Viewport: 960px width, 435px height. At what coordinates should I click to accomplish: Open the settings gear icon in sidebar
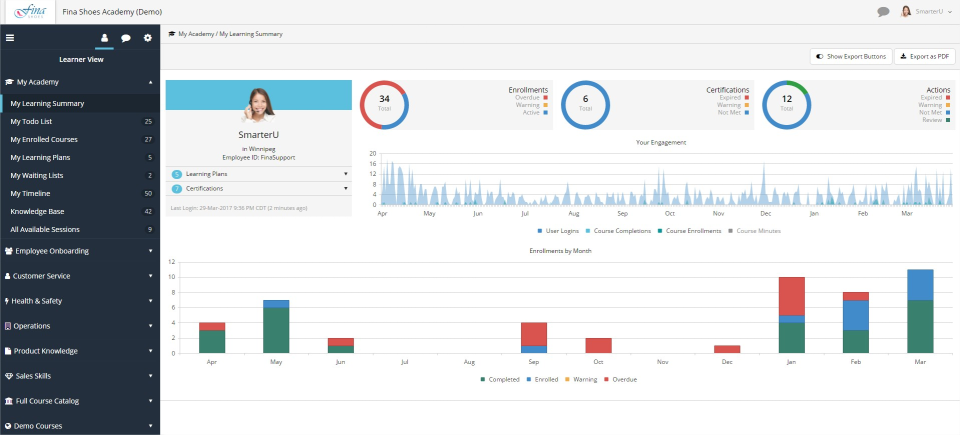pyautogui.click(x=148, y=38)
